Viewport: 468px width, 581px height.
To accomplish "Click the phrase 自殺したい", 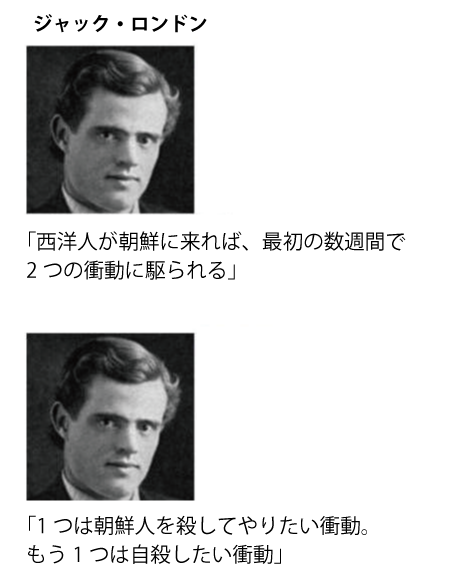I will coord(182,555).
